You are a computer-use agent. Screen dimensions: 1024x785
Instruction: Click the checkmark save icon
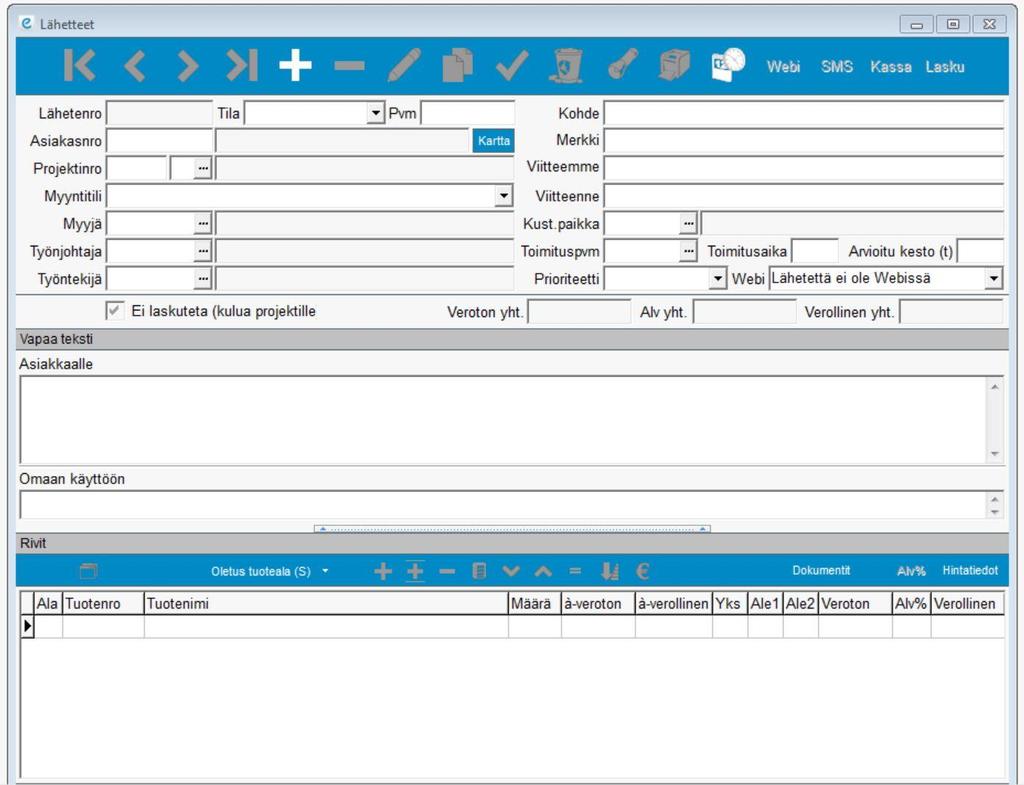(512, 65)
